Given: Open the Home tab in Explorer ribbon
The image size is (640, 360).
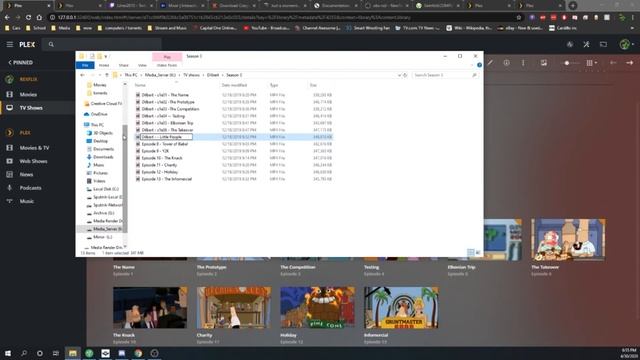Looking at the screenshot, I should pos(104,65).
